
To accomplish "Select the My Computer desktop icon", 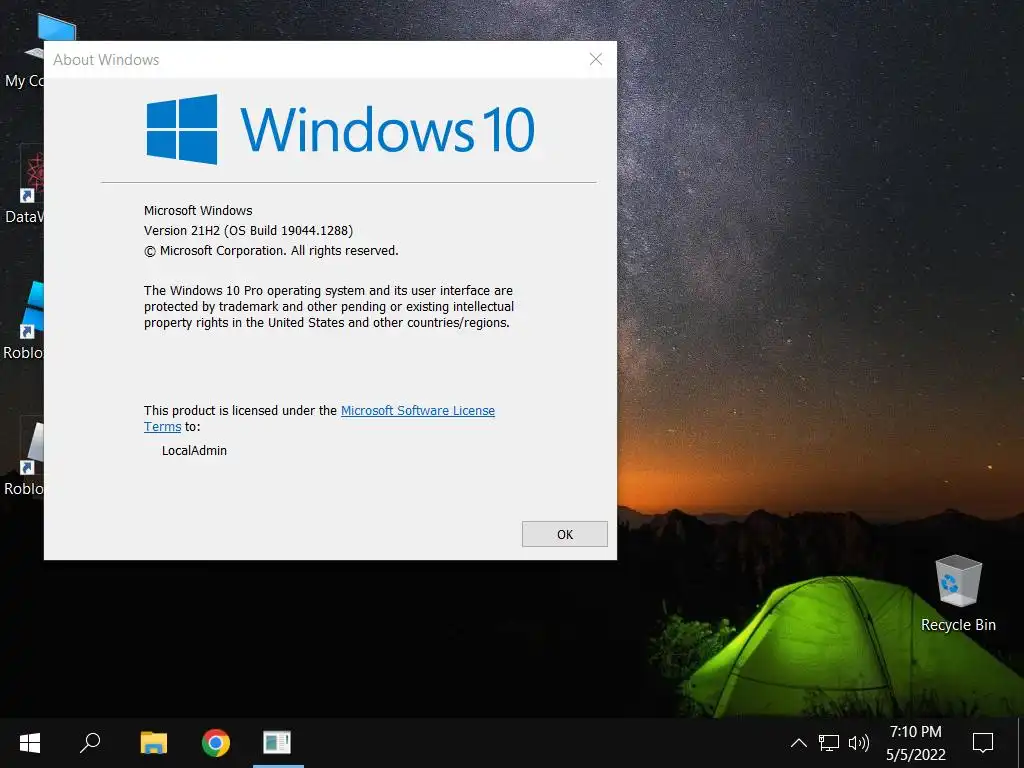I will pyautogui.click(x=25, y=51).
